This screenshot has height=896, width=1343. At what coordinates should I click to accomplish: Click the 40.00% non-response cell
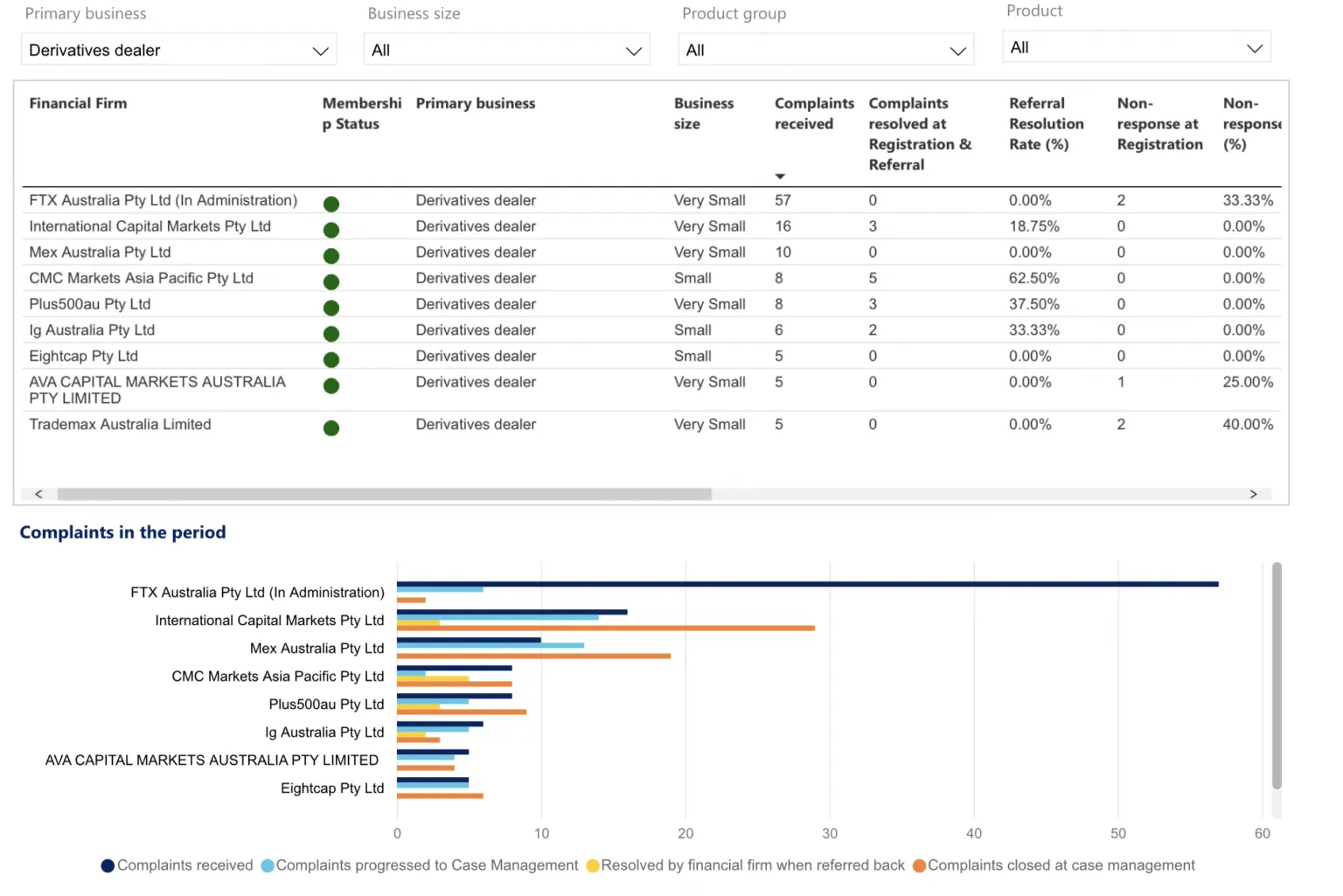click(1248, 424)
